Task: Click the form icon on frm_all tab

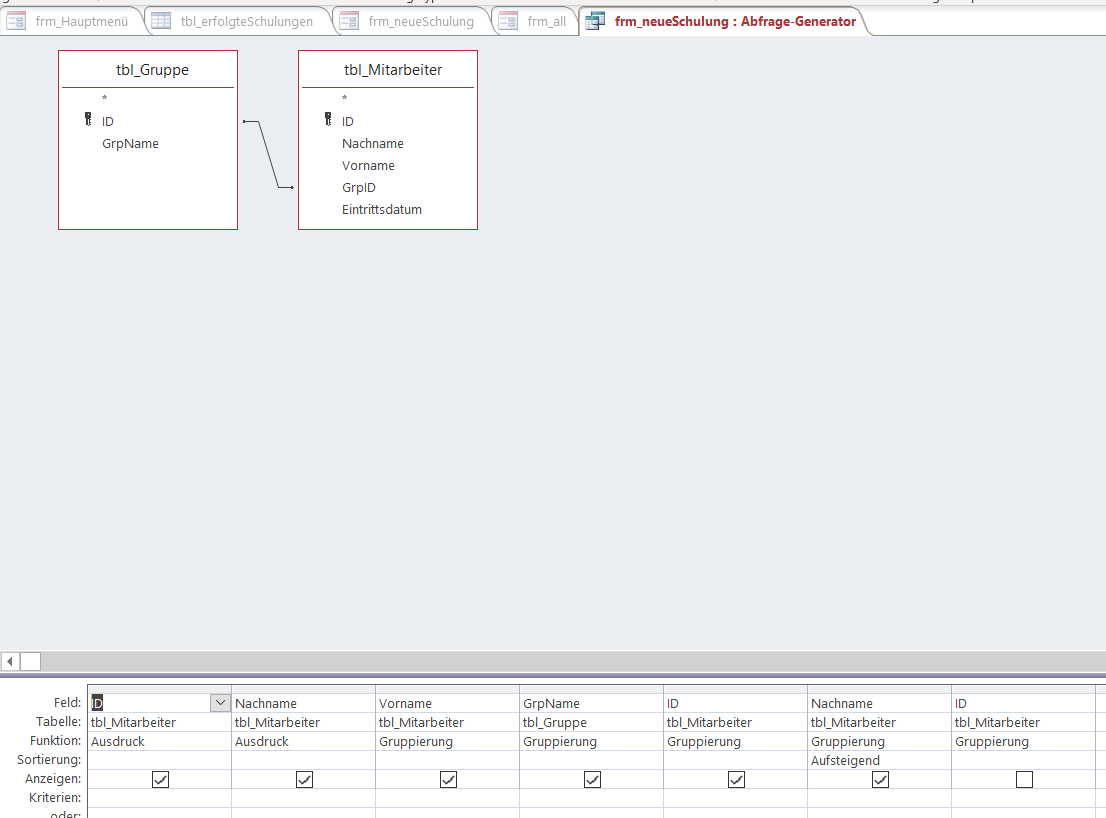Action: pos(508,21)
